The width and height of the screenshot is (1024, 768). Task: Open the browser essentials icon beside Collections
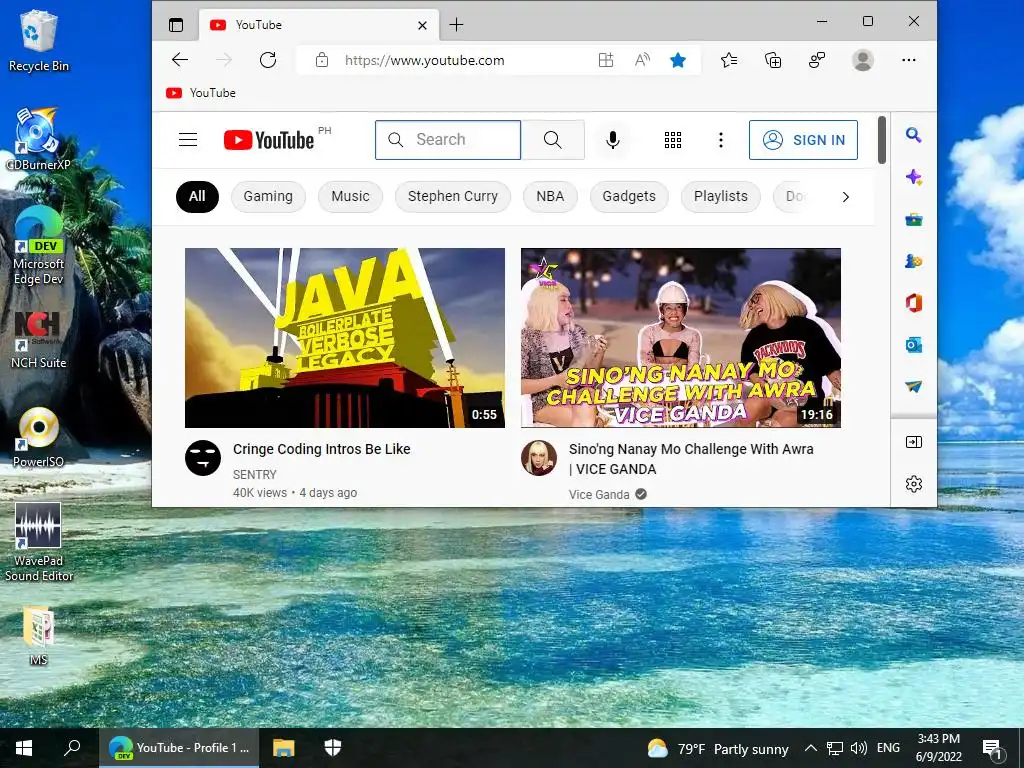(817, 60)
